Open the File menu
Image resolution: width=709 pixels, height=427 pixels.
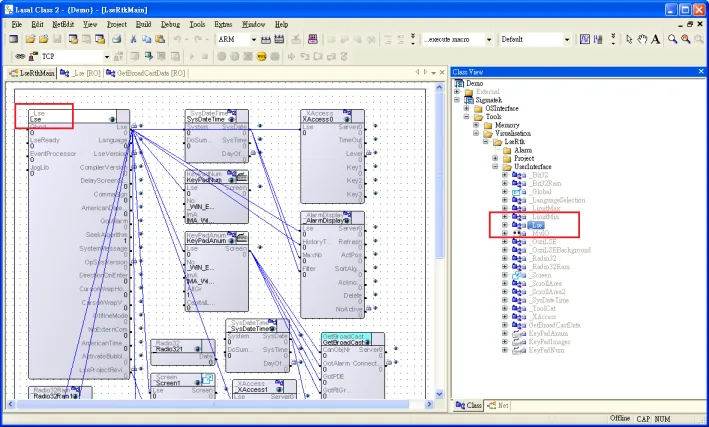pyautogui.click(x=17, y=24)
